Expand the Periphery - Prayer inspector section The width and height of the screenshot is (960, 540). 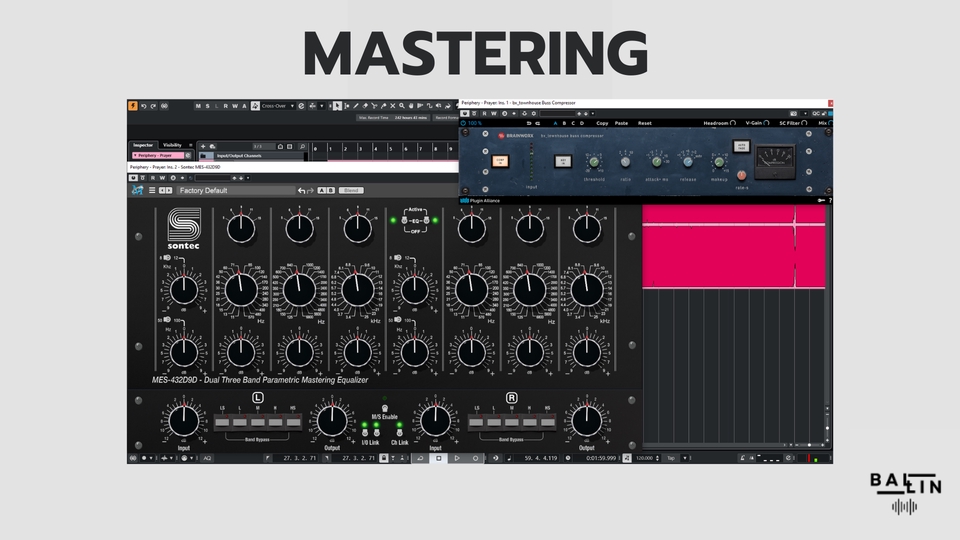point(135,156)
